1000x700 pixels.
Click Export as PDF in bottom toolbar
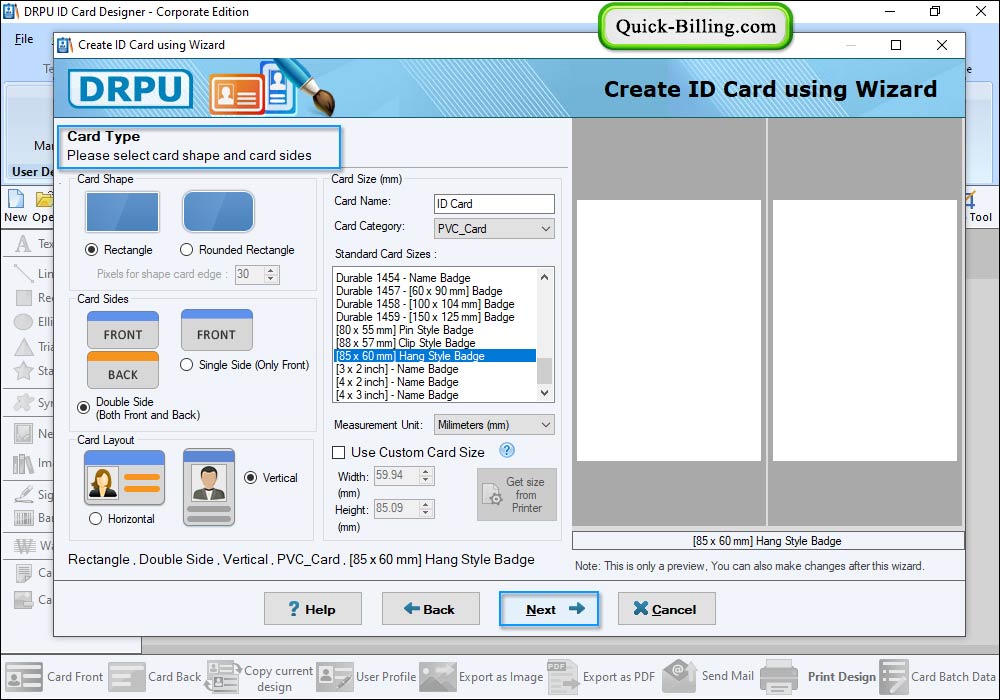601,676
